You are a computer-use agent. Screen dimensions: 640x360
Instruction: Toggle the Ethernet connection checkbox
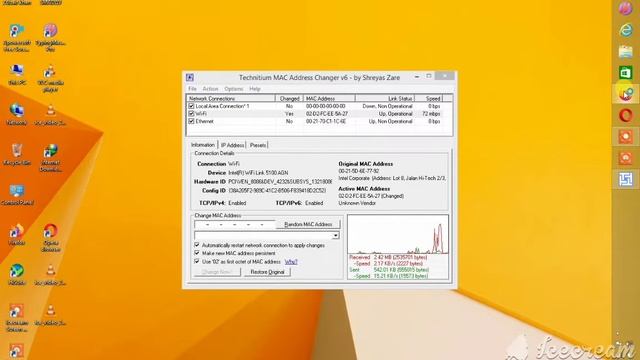[x=191, y=121]
